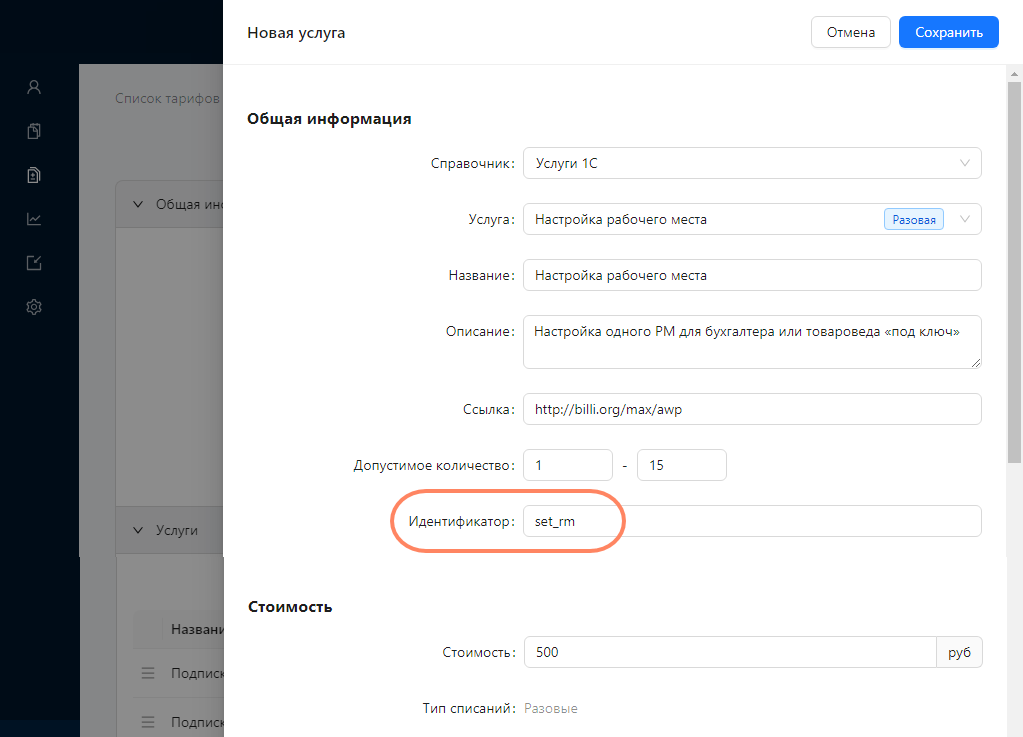Focus the Стоимость field with 500
Image resolution: width=1023 pixels, height=737 pixels.
point(730,652)
